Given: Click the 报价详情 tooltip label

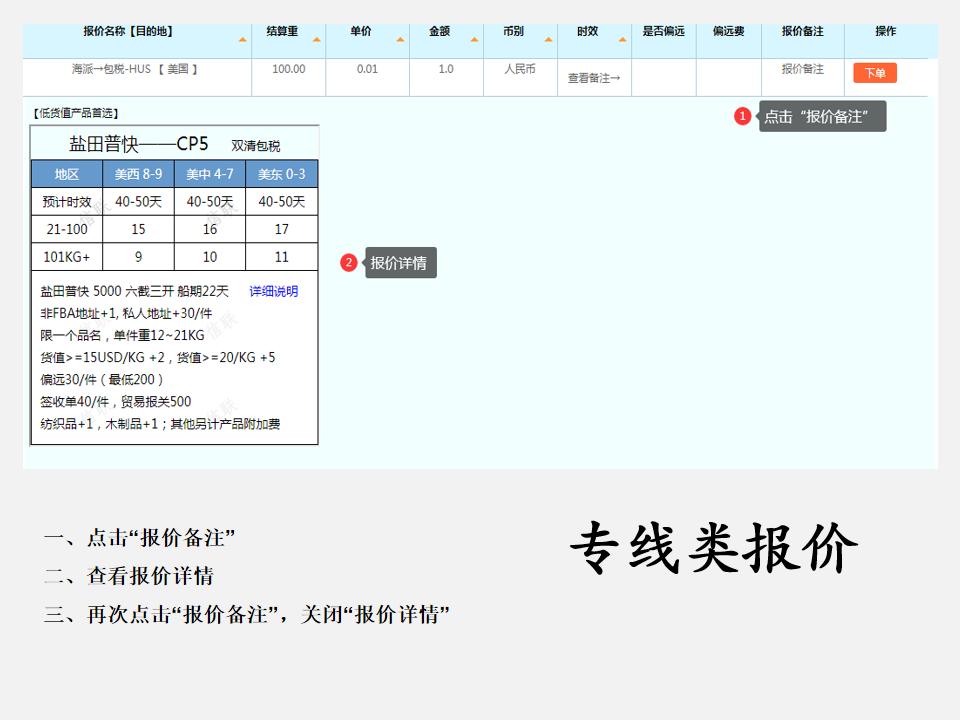Looking at the screenshot, I should 399,263.
